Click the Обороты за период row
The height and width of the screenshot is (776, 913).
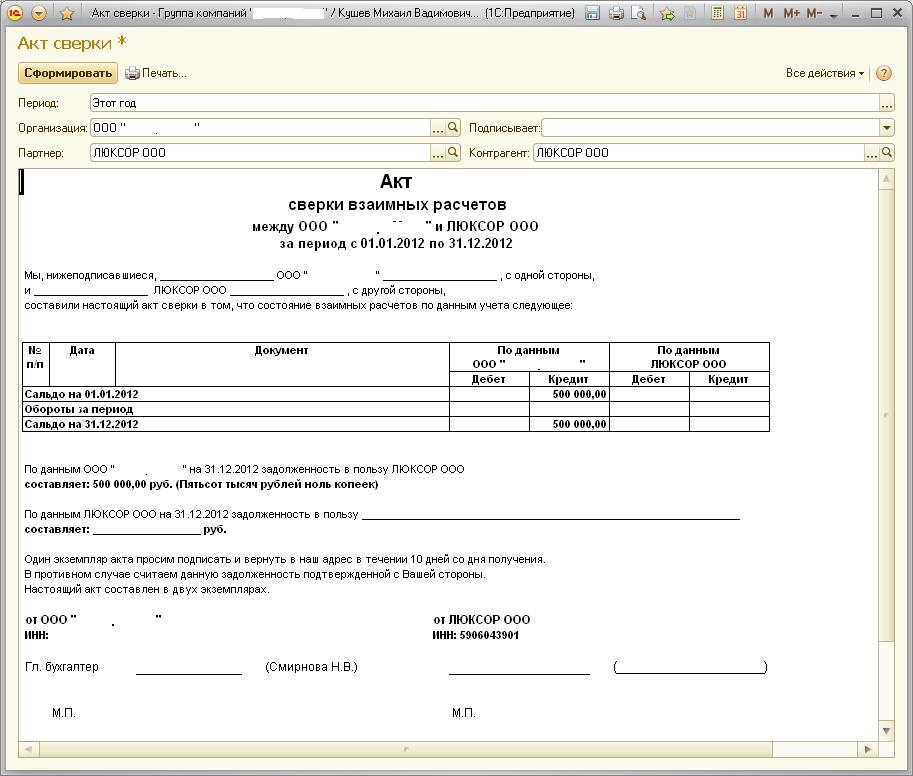pyautogui.click(x=396, y=409)
